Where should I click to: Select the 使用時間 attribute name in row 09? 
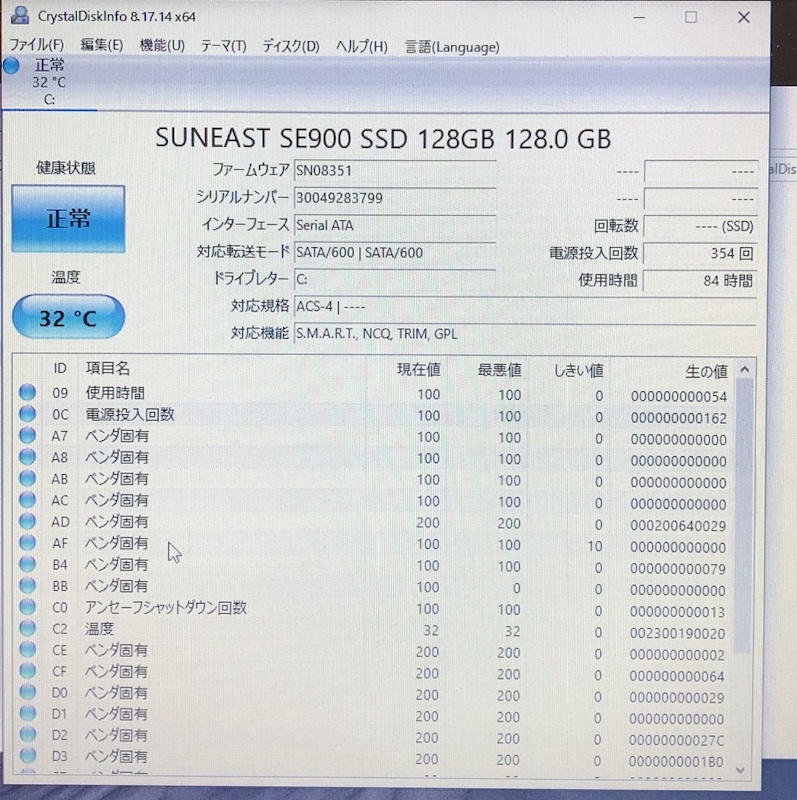(115, 392)
